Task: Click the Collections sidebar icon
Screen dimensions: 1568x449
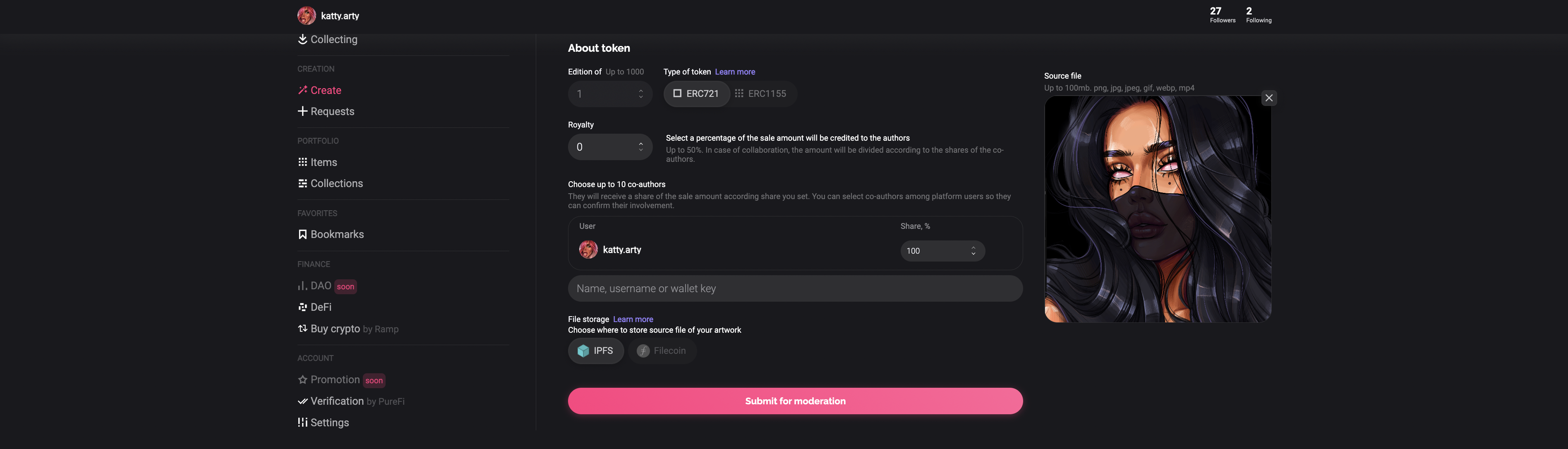Action: click(302, 183)
